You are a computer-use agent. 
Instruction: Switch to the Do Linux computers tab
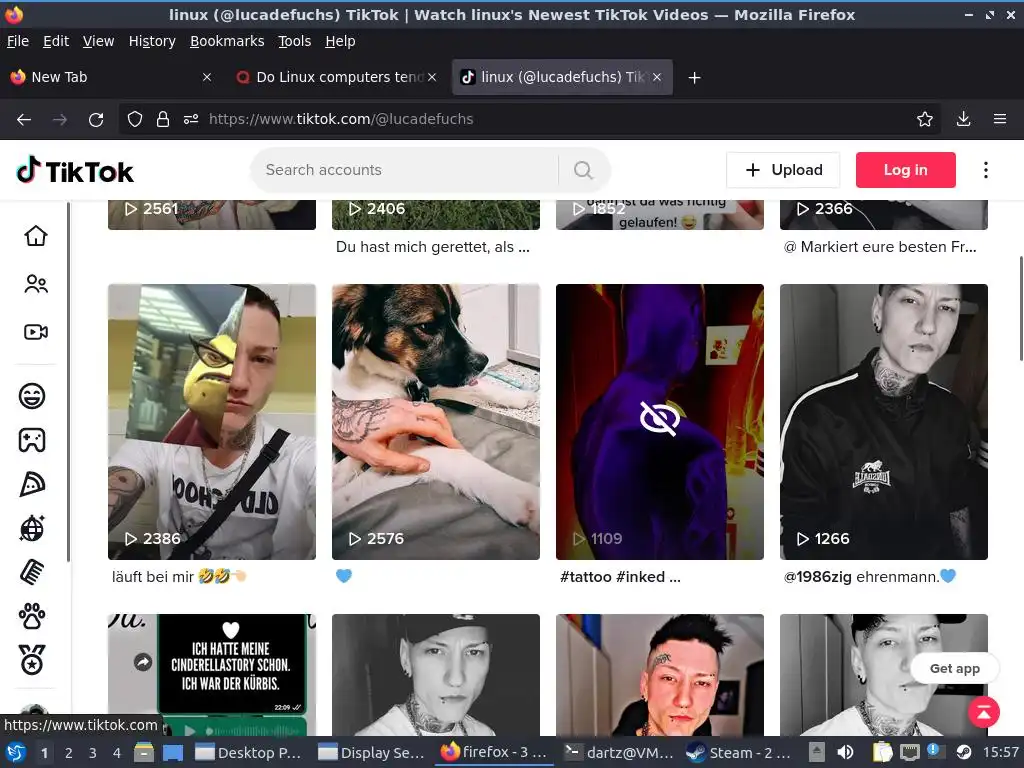click(x=336, y=77)
